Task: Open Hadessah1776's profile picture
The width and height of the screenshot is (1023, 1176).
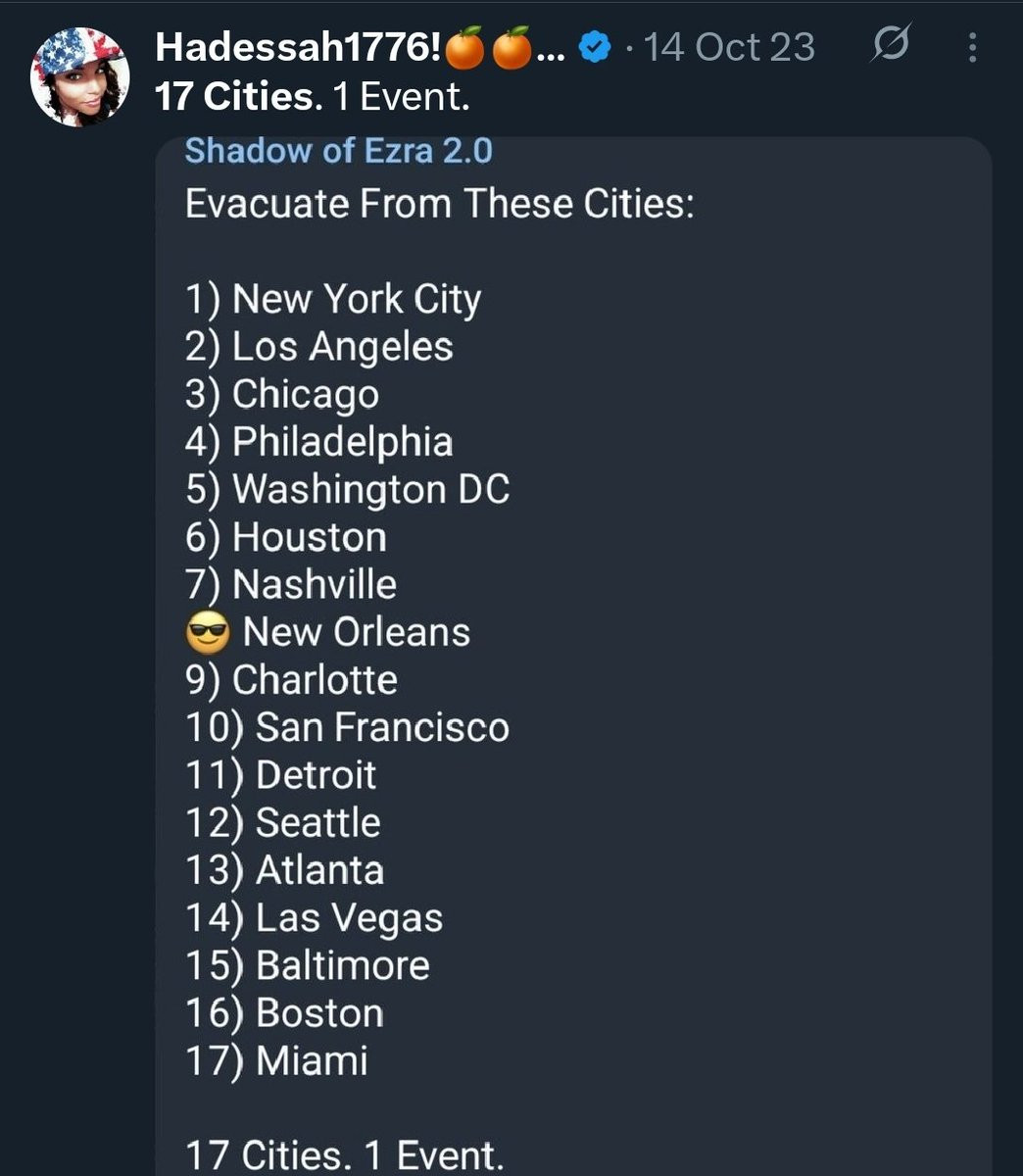Action: (80, 77)
